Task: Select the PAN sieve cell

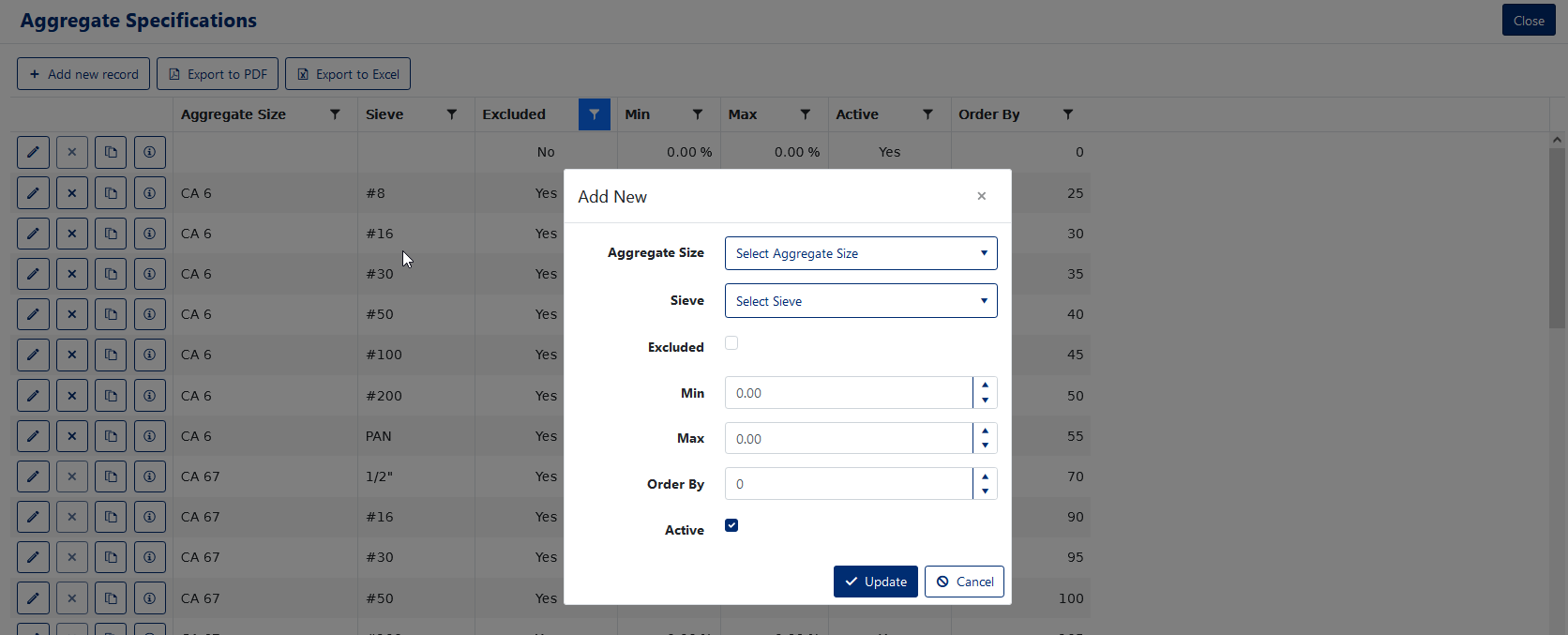Action: (x=416, y=436)
